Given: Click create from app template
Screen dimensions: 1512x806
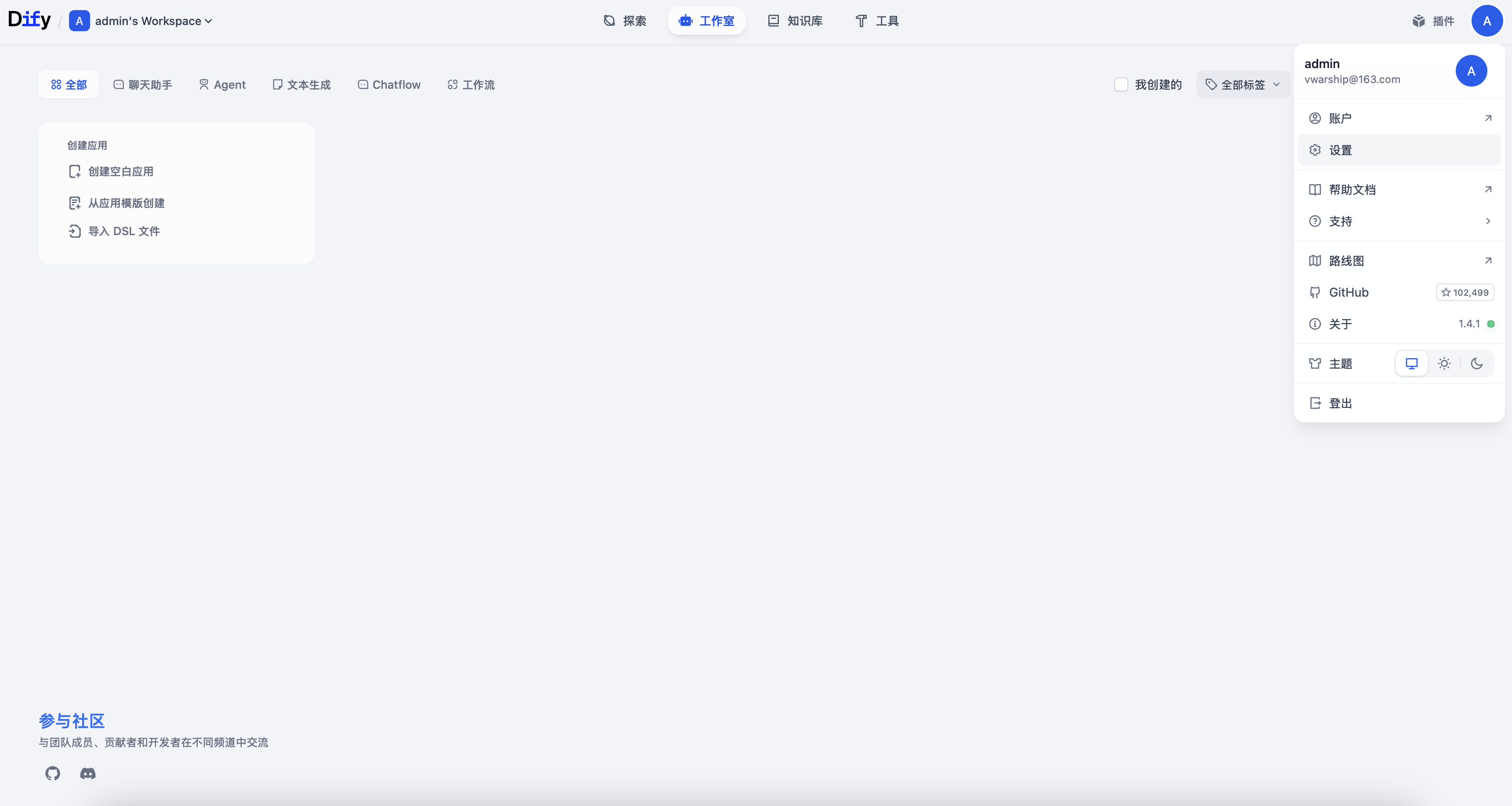Looking at the screenshot, I should coord(126,203).
